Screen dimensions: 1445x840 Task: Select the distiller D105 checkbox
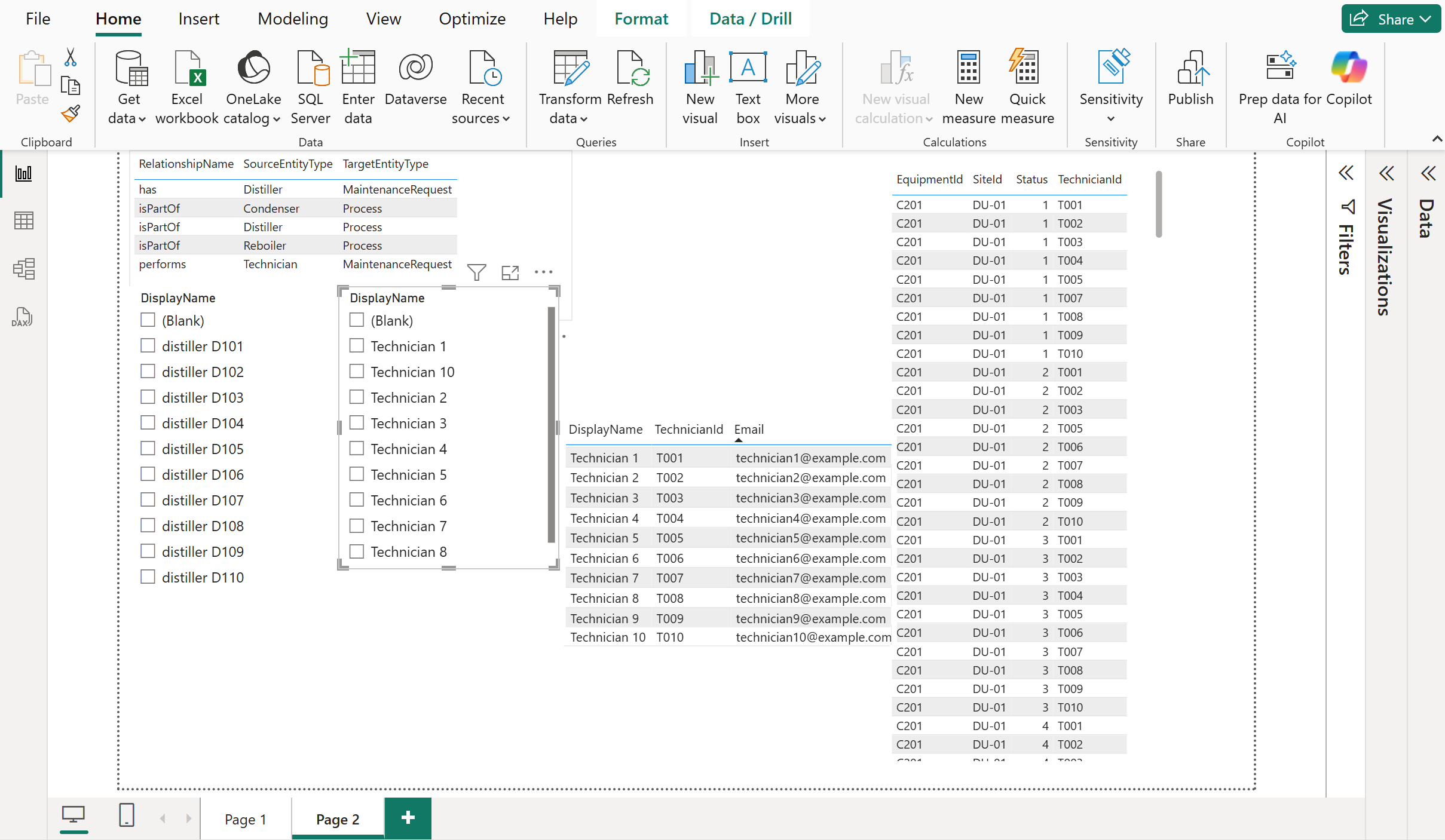[148, 448]
